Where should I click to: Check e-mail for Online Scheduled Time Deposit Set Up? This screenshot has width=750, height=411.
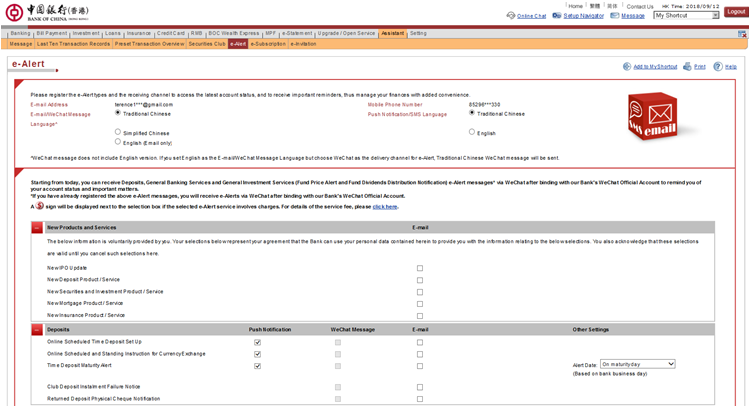[420, 342]
